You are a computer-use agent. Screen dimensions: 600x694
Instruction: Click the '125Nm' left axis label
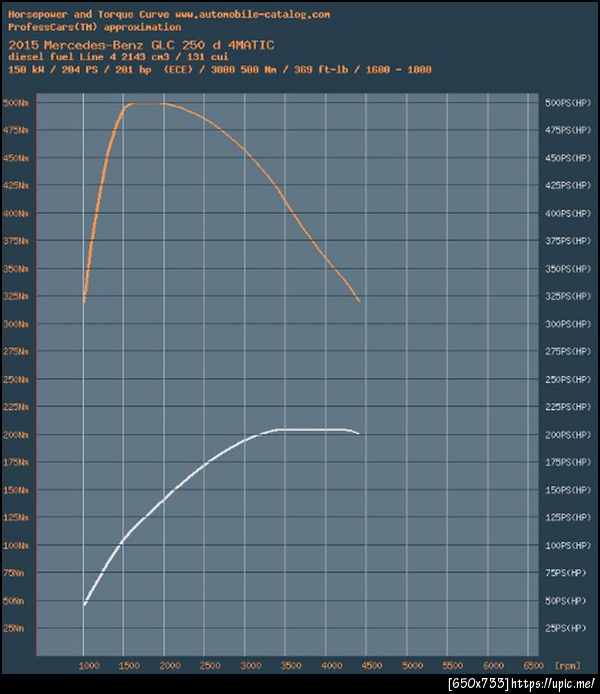(15, 517)
